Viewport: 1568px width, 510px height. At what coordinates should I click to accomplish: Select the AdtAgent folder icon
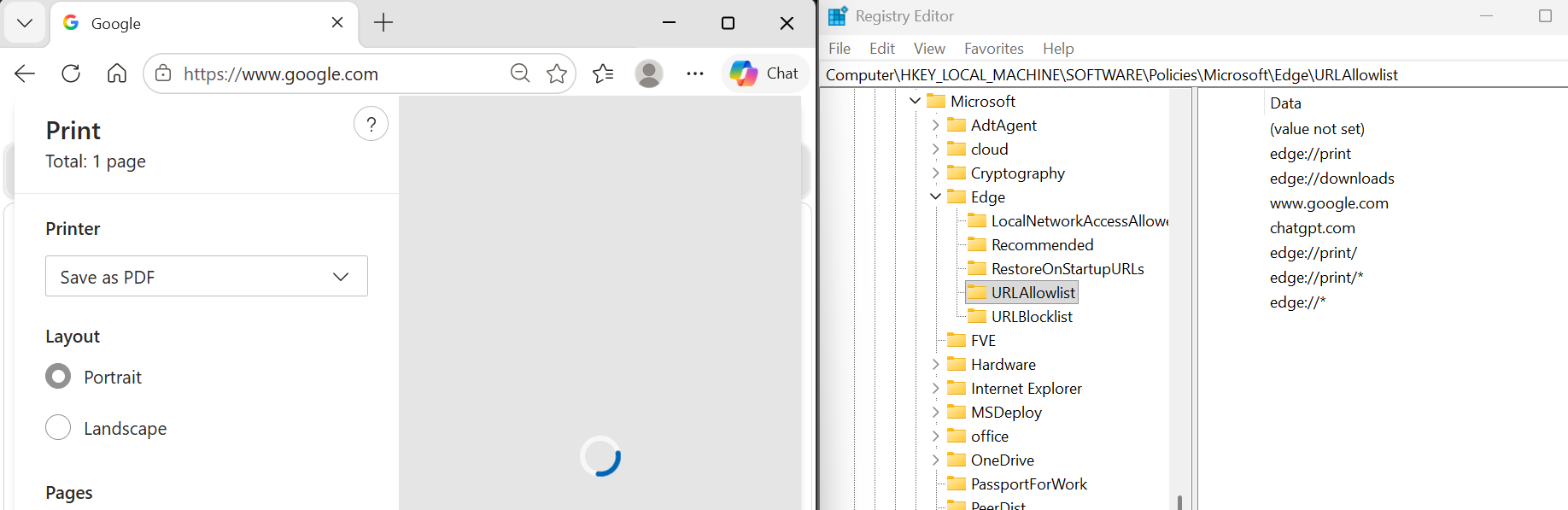point(957,125)
